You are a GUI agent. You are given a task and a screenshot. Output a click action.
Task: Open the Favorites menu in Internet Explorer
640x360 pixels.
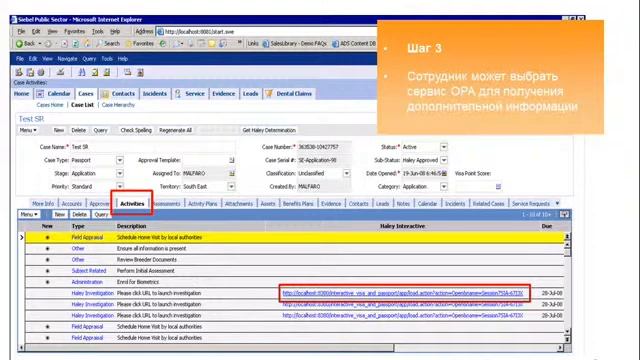click(x=74, y=31)
